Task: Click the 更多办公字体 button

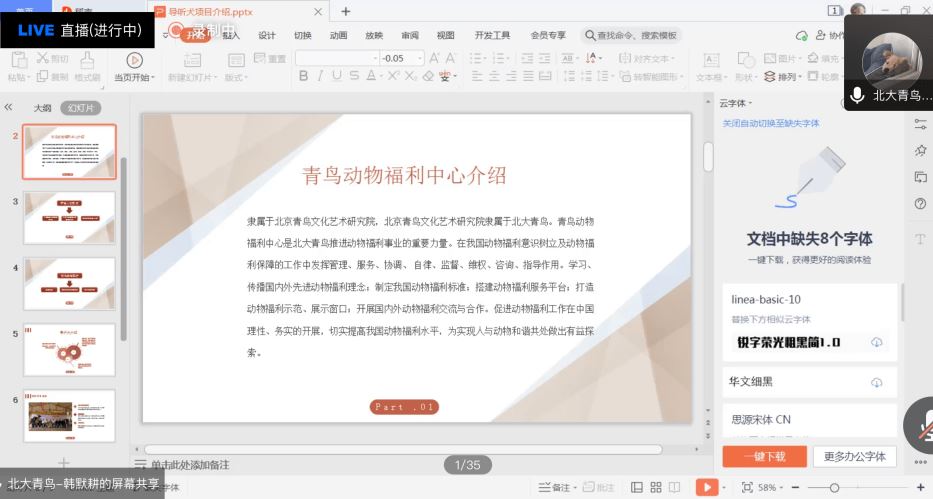Action: 854,456
